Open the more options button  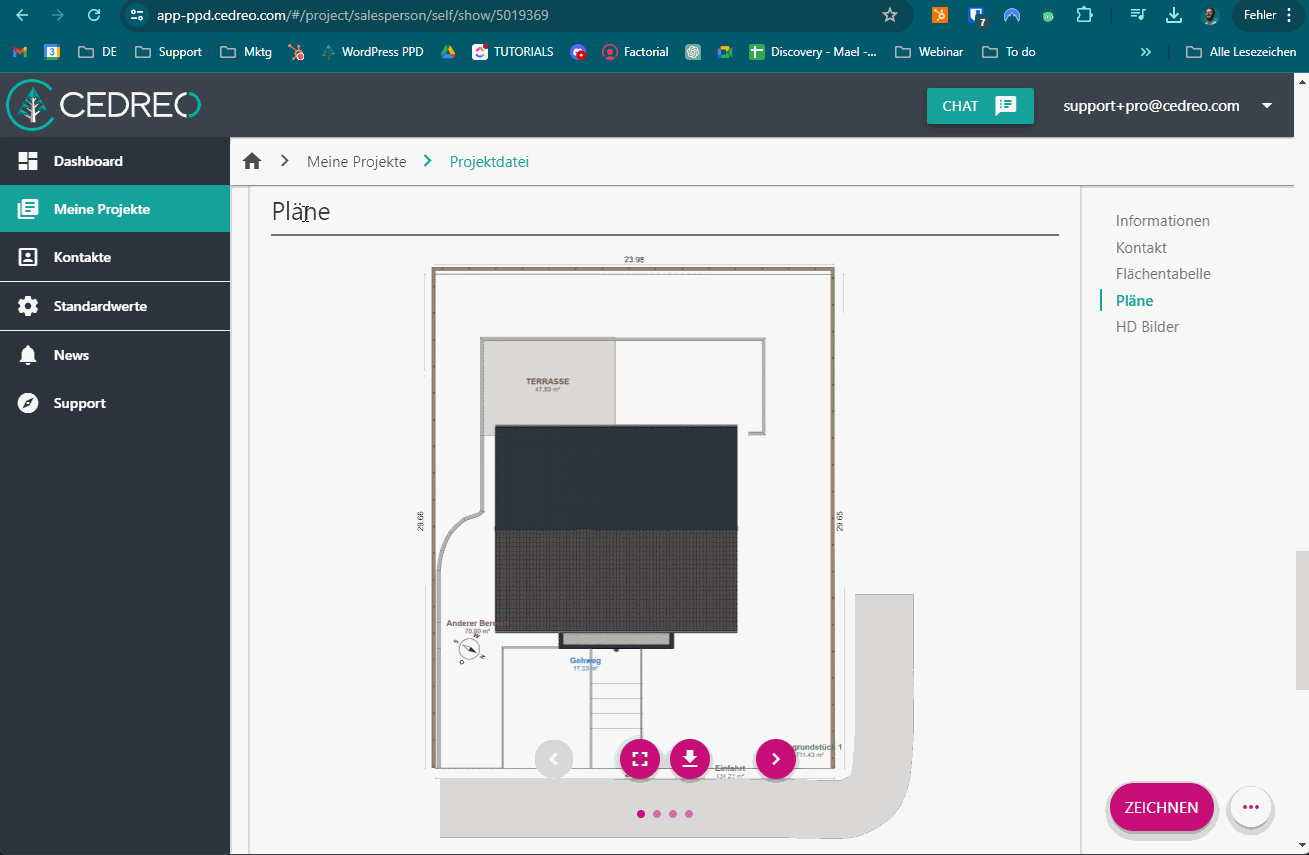click(x=1250, y=807)
